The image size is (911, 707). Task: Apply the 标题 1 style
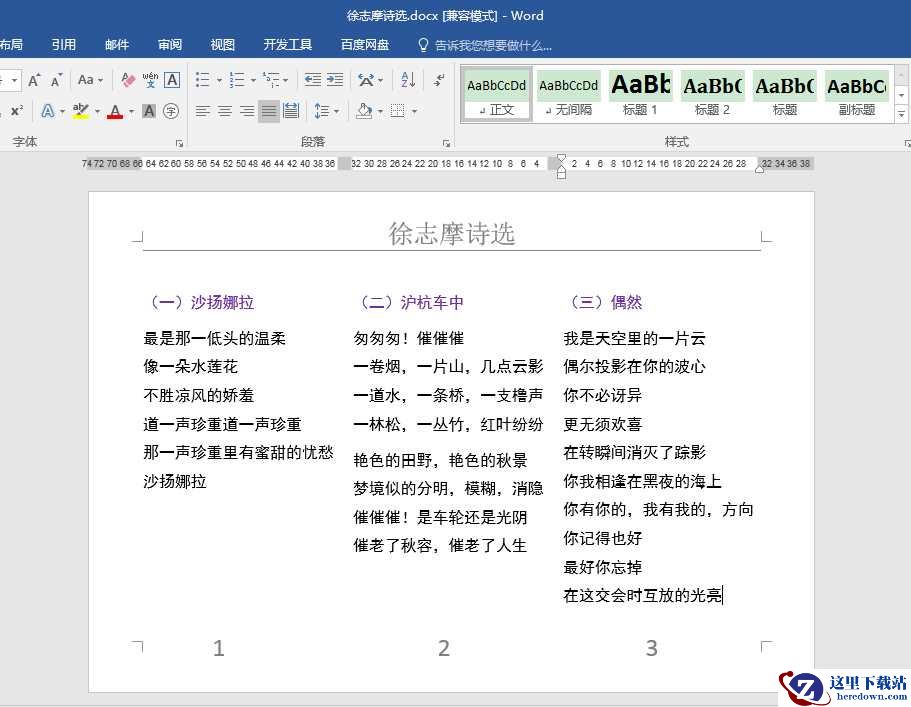point(641,94)
